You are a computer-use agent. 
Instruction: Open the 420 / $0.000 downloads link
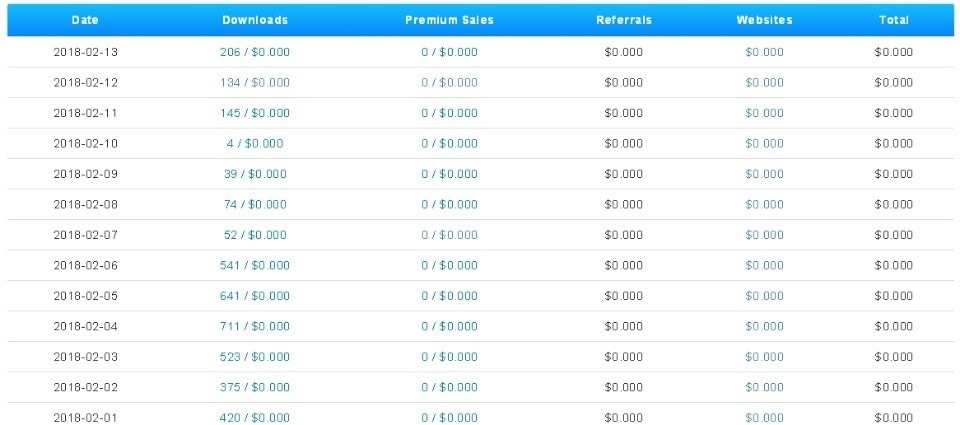254,417
